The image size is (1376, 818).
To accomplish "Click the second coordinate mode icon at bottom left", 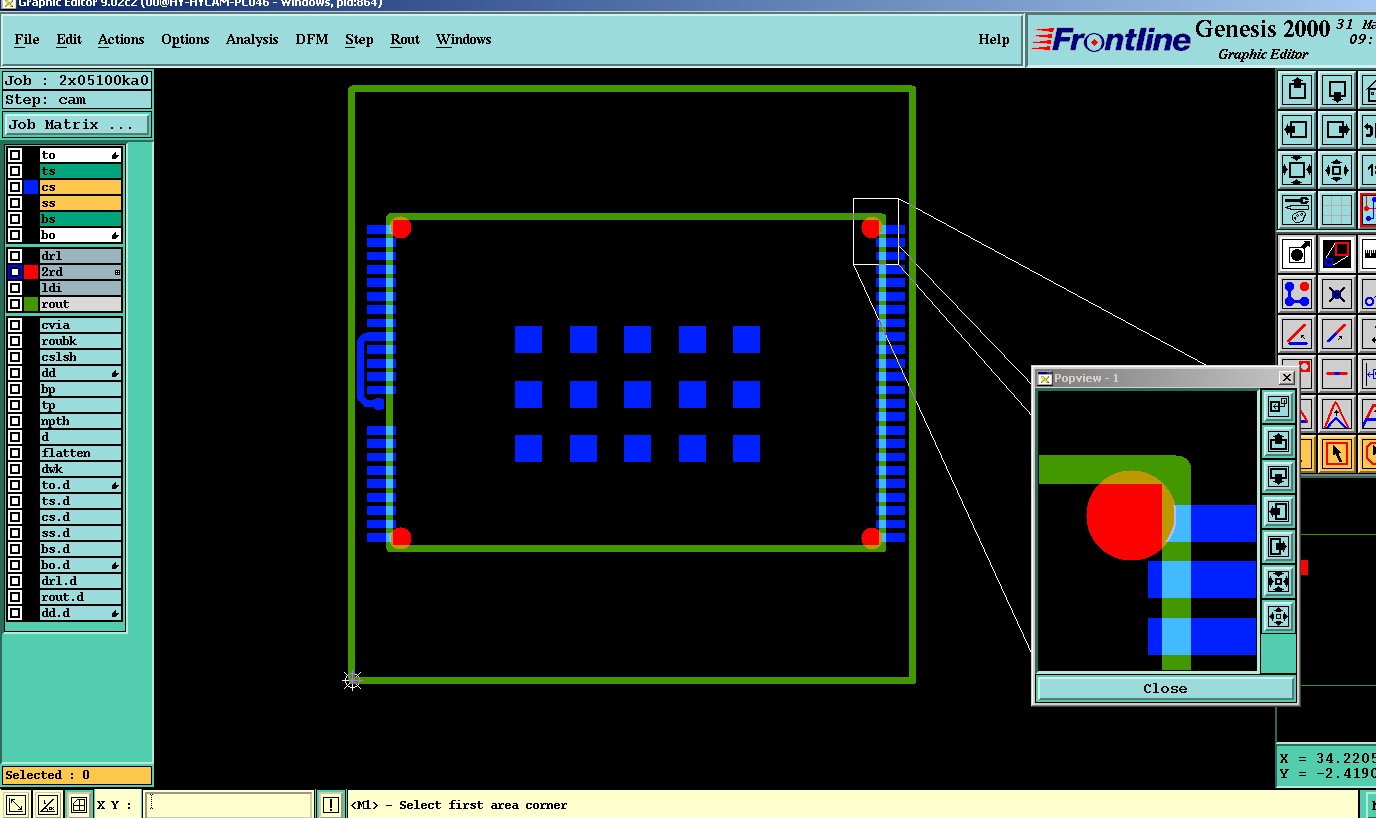I will click(x=47, y=804).
